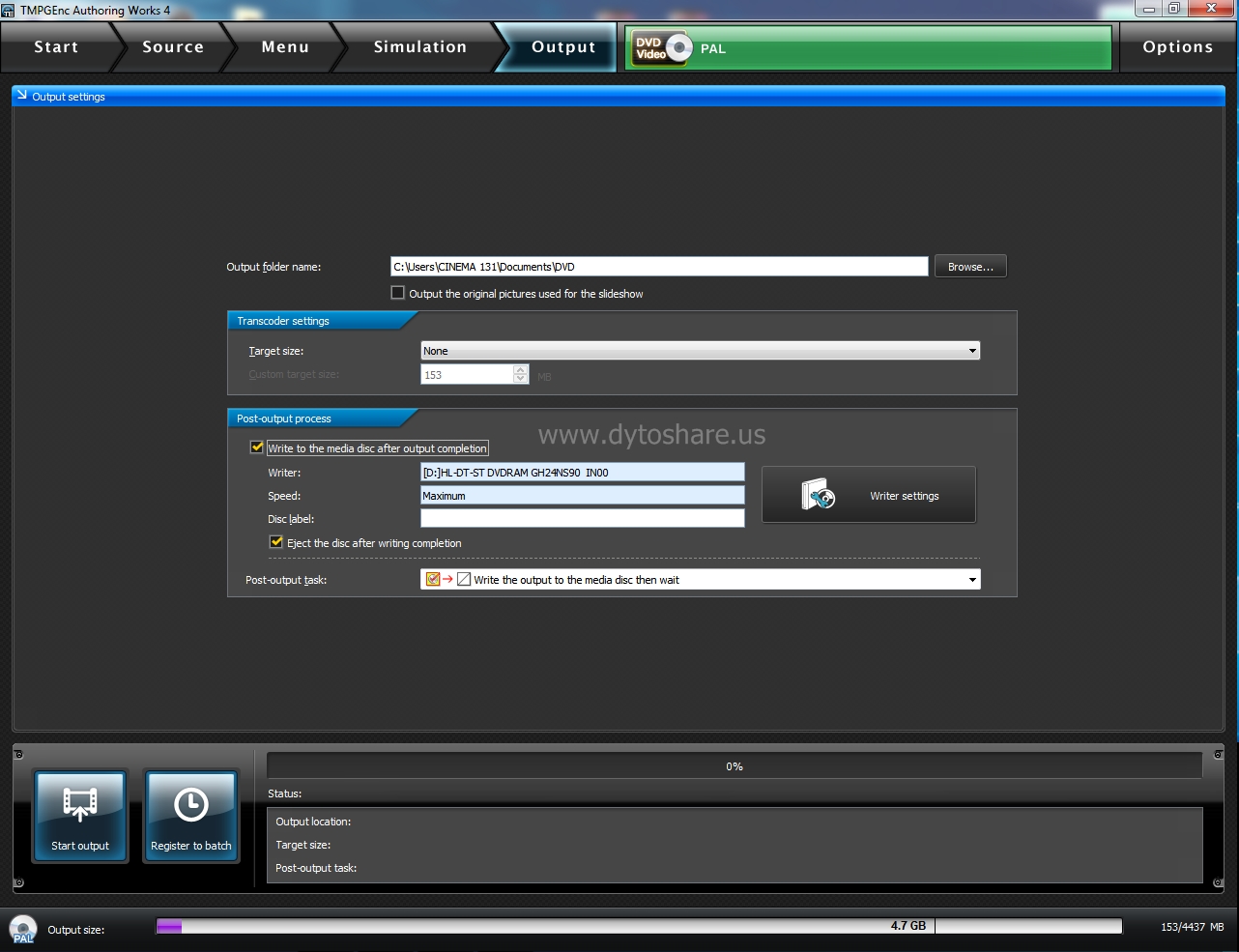Image resolution: width=1239 pixels, height=952 pixels.
Task: Choose the writing Speed field
Action: 583,496
